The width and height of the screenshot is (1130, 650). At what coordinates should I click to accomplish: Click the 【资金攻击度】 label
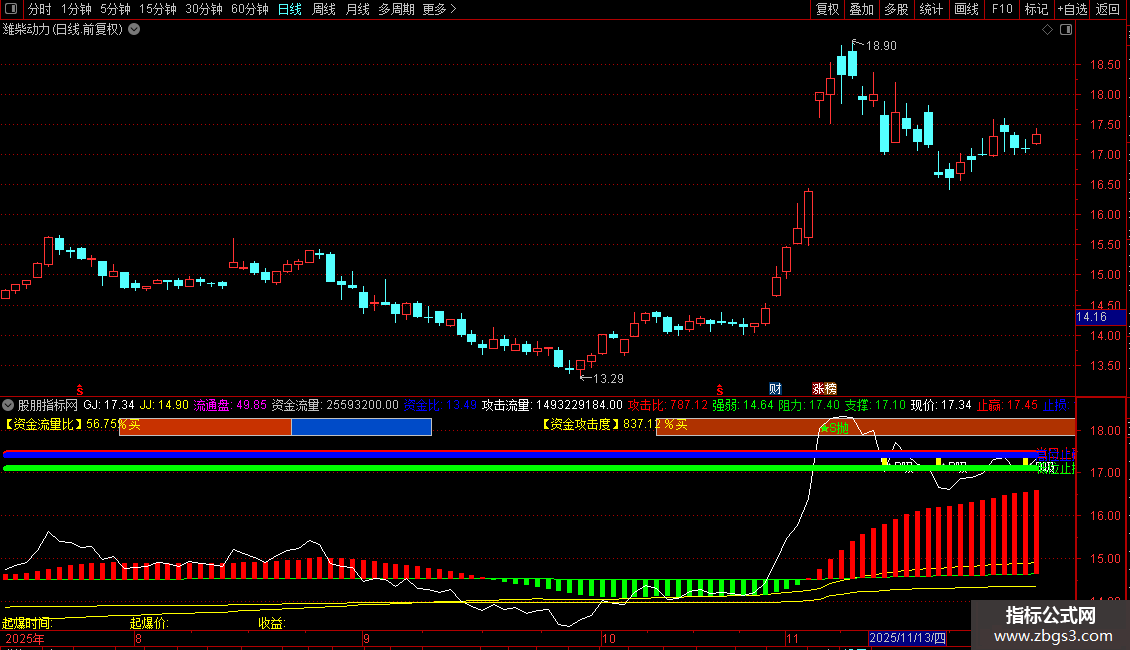(580, 424)
